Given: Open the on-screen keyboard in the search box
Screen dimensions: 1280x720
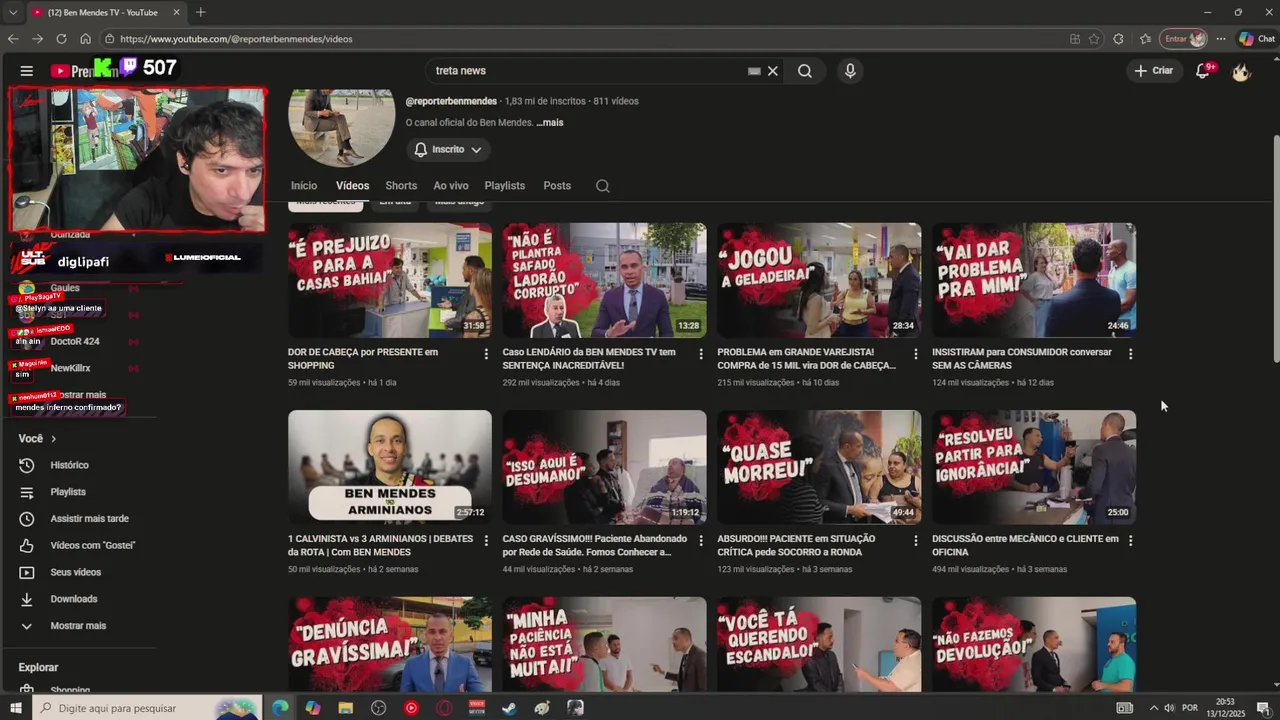Looking at the screenshot, I should pos(754,71).
